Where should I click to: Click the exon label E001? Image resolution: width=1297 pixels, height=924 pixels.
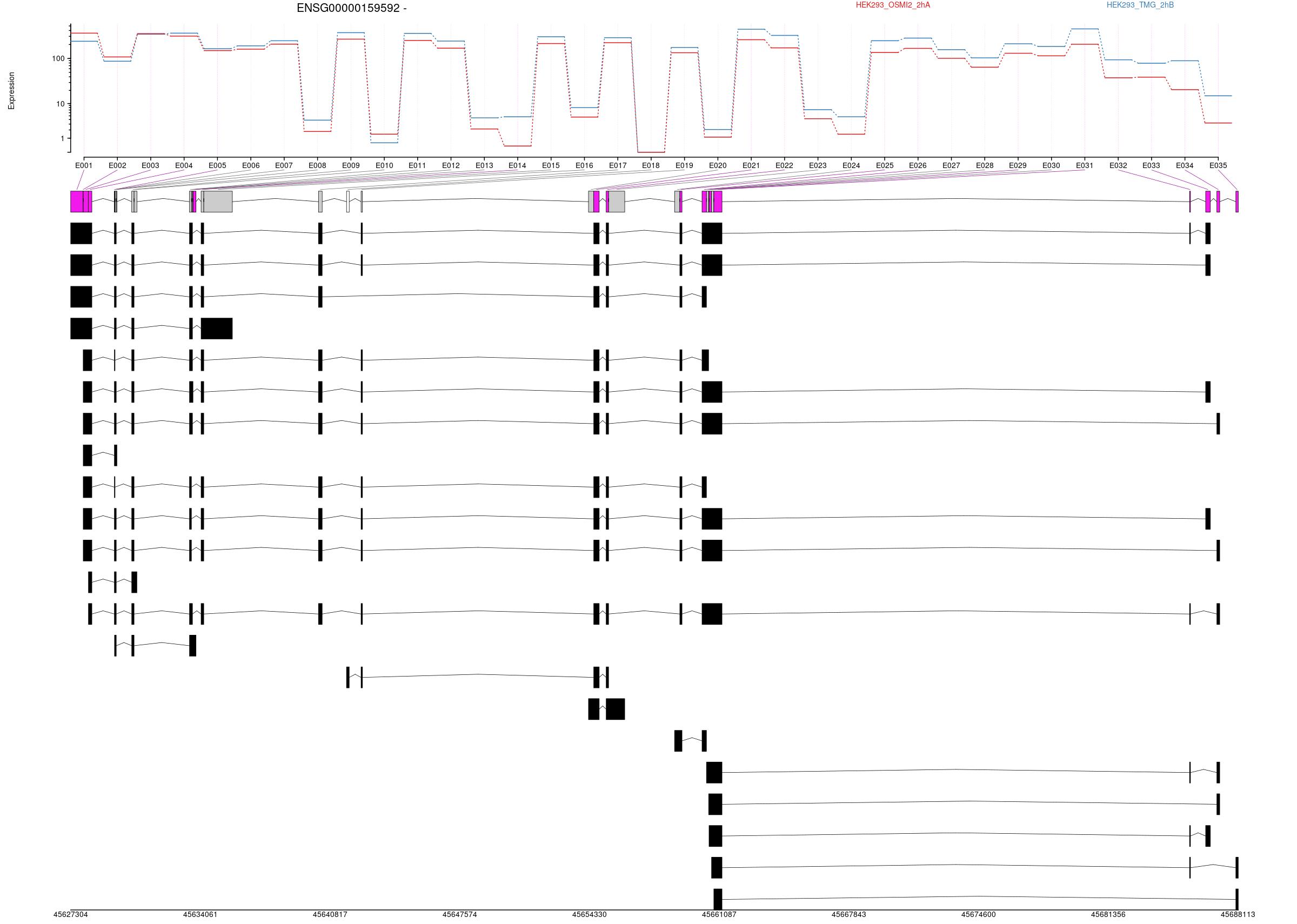pos(84,165)
